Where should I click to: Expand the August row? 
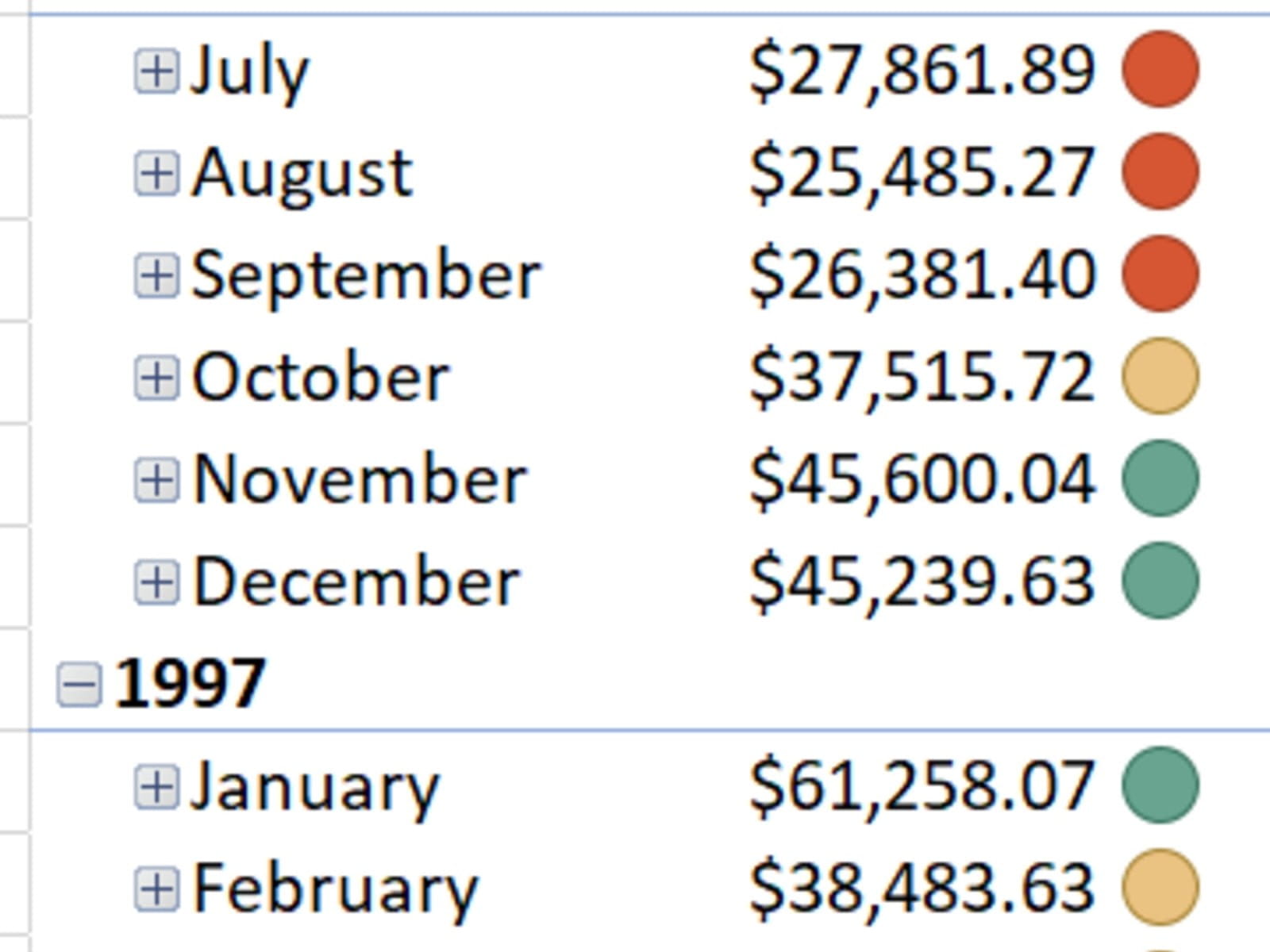coord(156,173)
